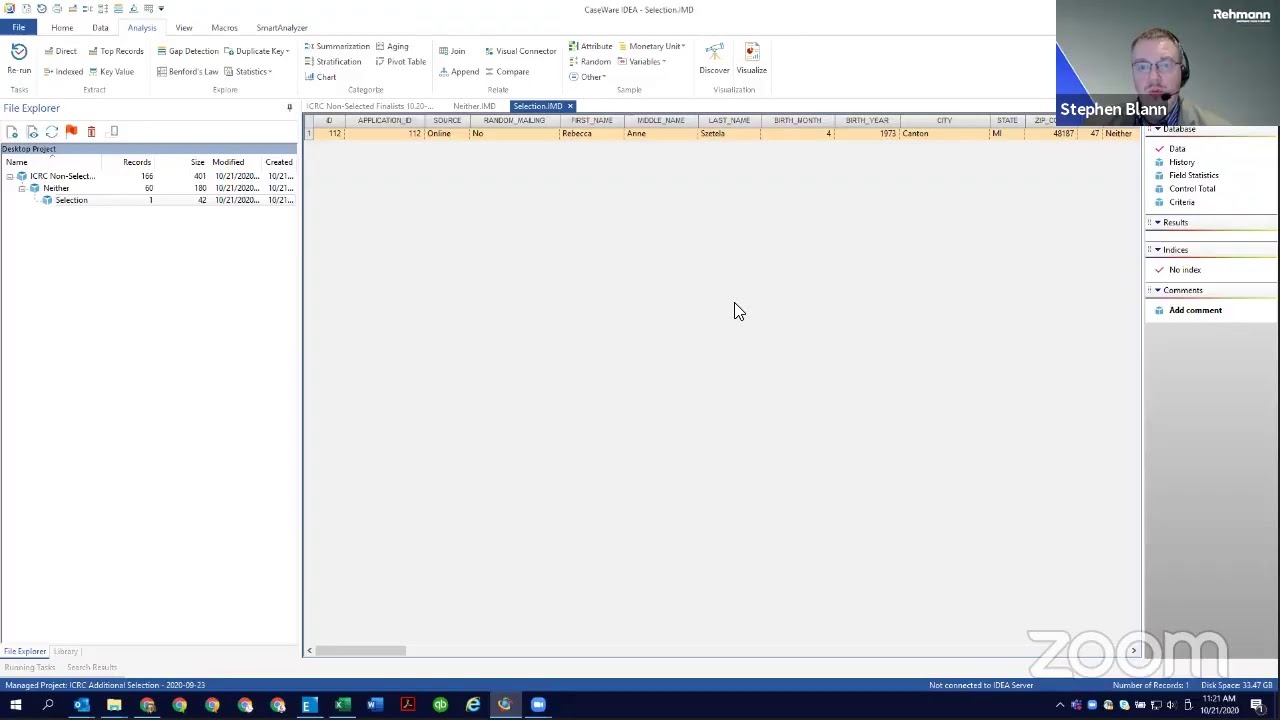Open Top Records extraction

[x=116, y=51]
